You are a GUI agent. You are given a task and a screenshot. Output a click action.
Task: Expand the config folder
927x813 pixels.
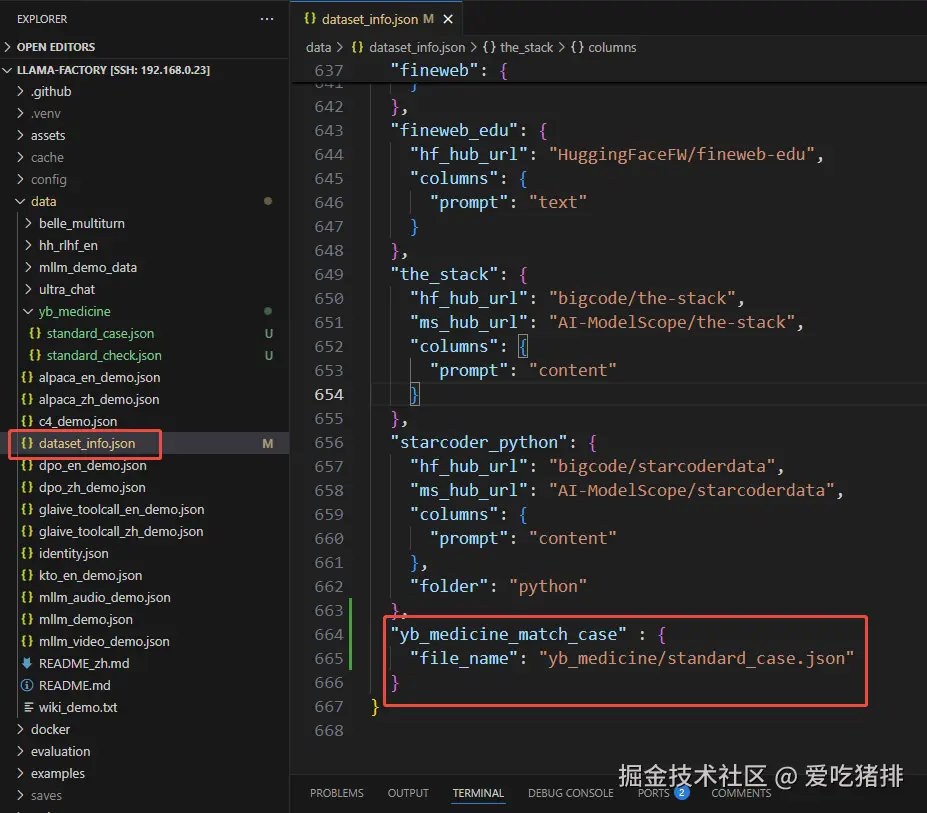(x=48, y=179)
